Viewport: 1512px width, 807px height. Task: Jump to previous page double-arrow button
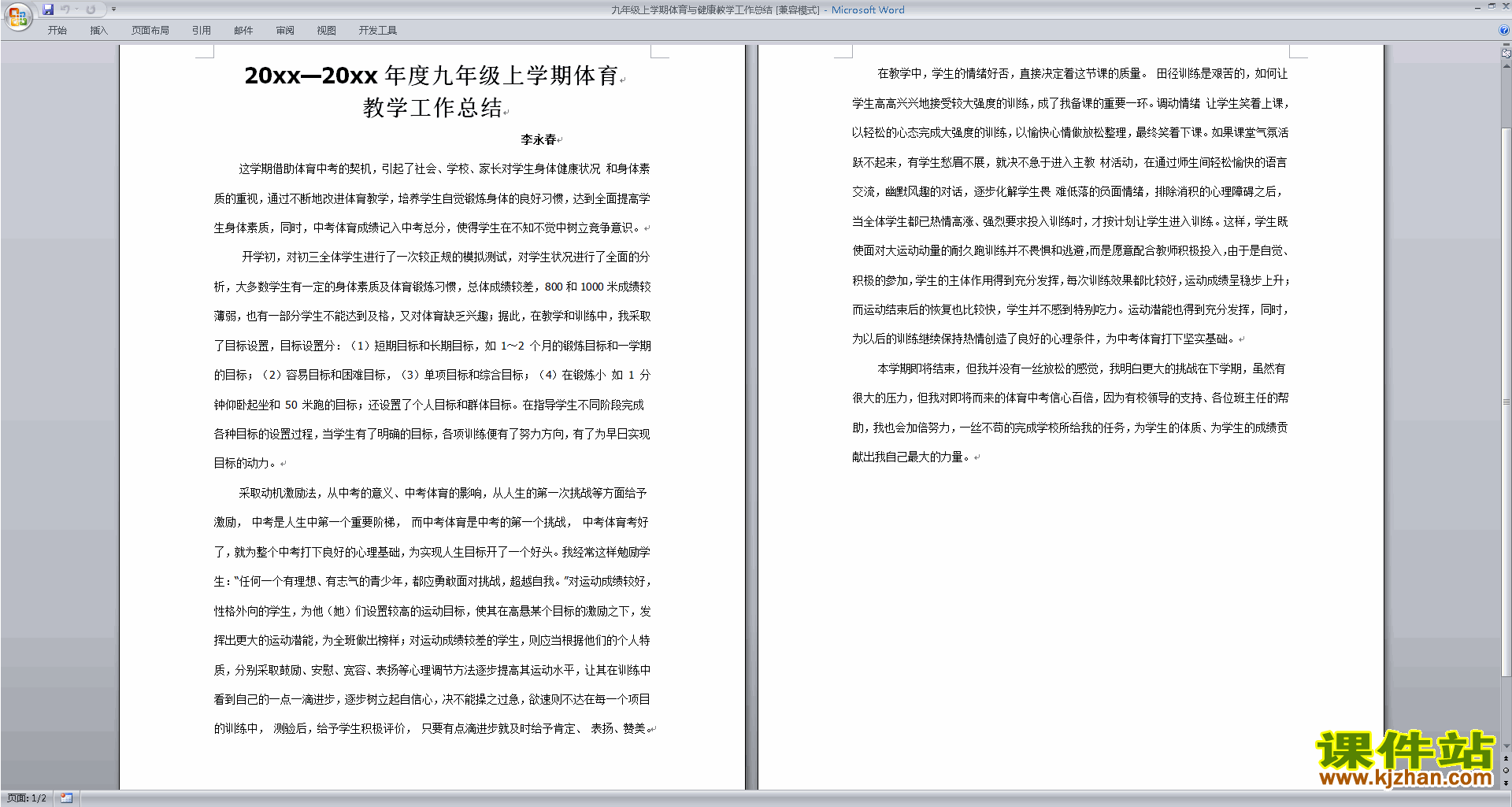1506,758
